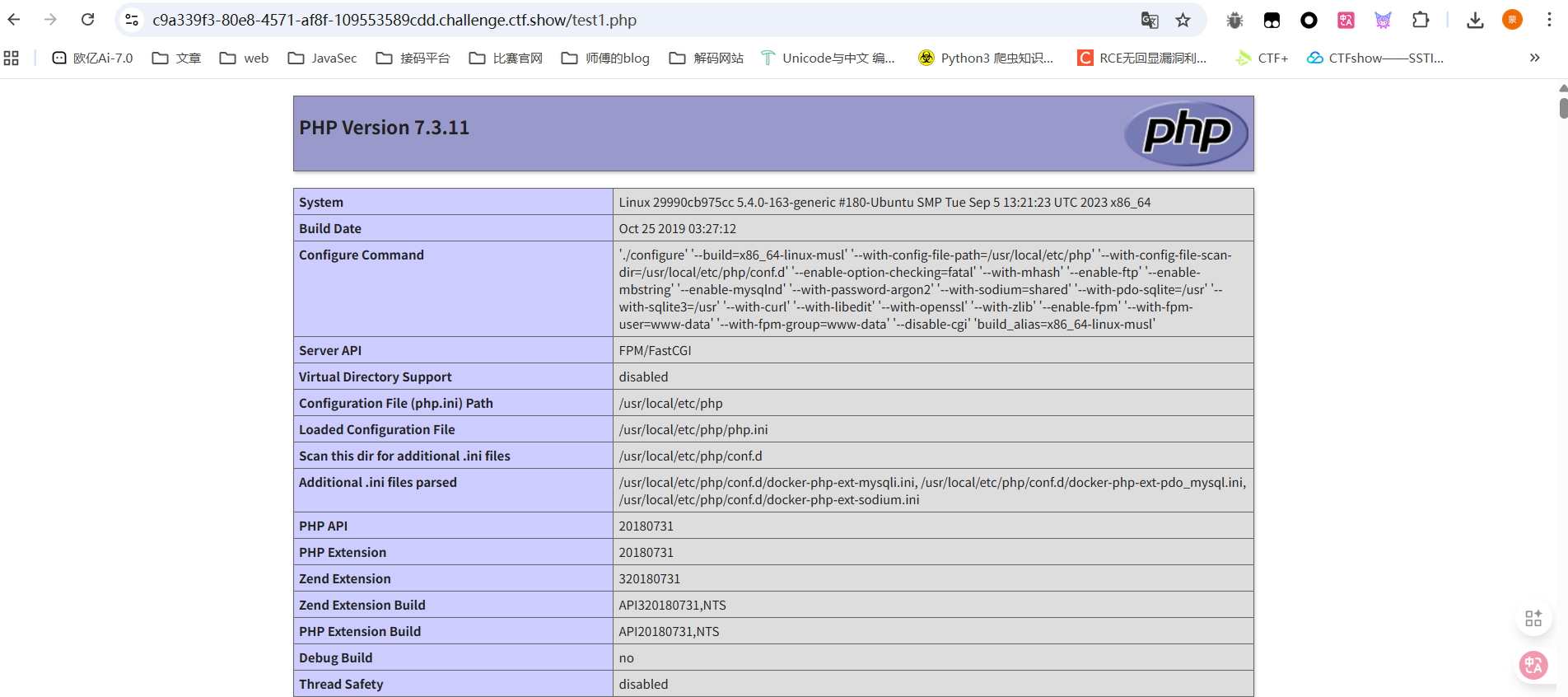1568x697 pixels.
Task: Open the CTF+ bookmark
Action: [1262, 58]
